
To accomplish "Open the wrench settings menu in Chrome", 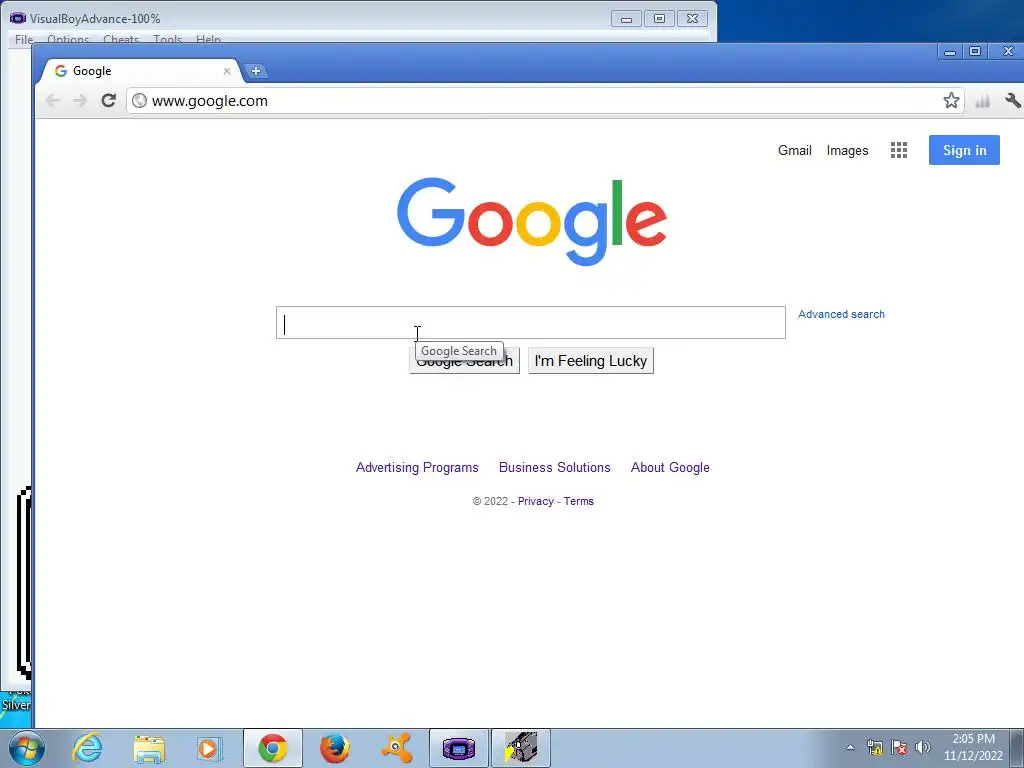I will 1012,101.
